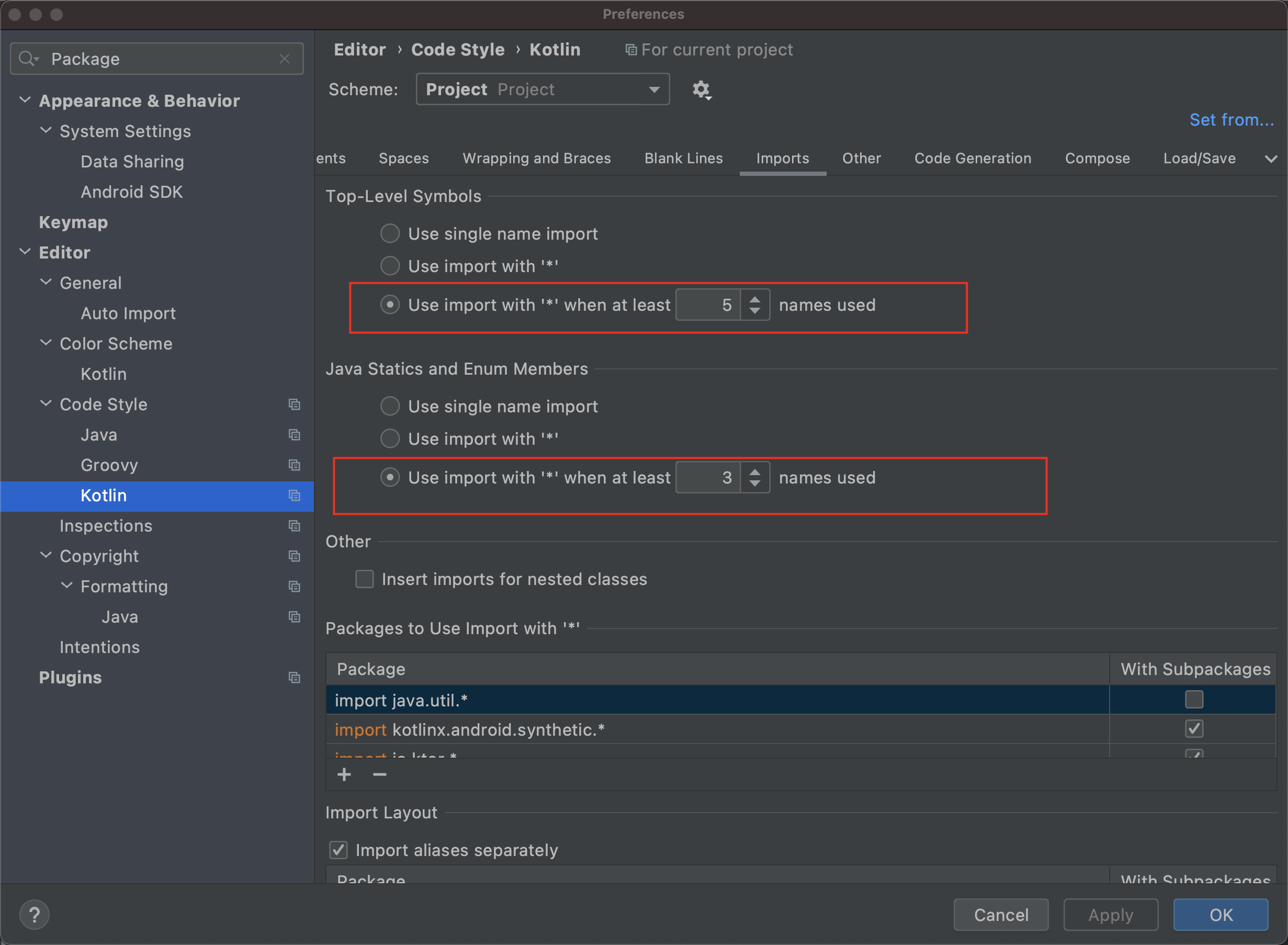The image size is (1288, 945).
Task: Click the copy icon next to Java
Action: point(296,435)
